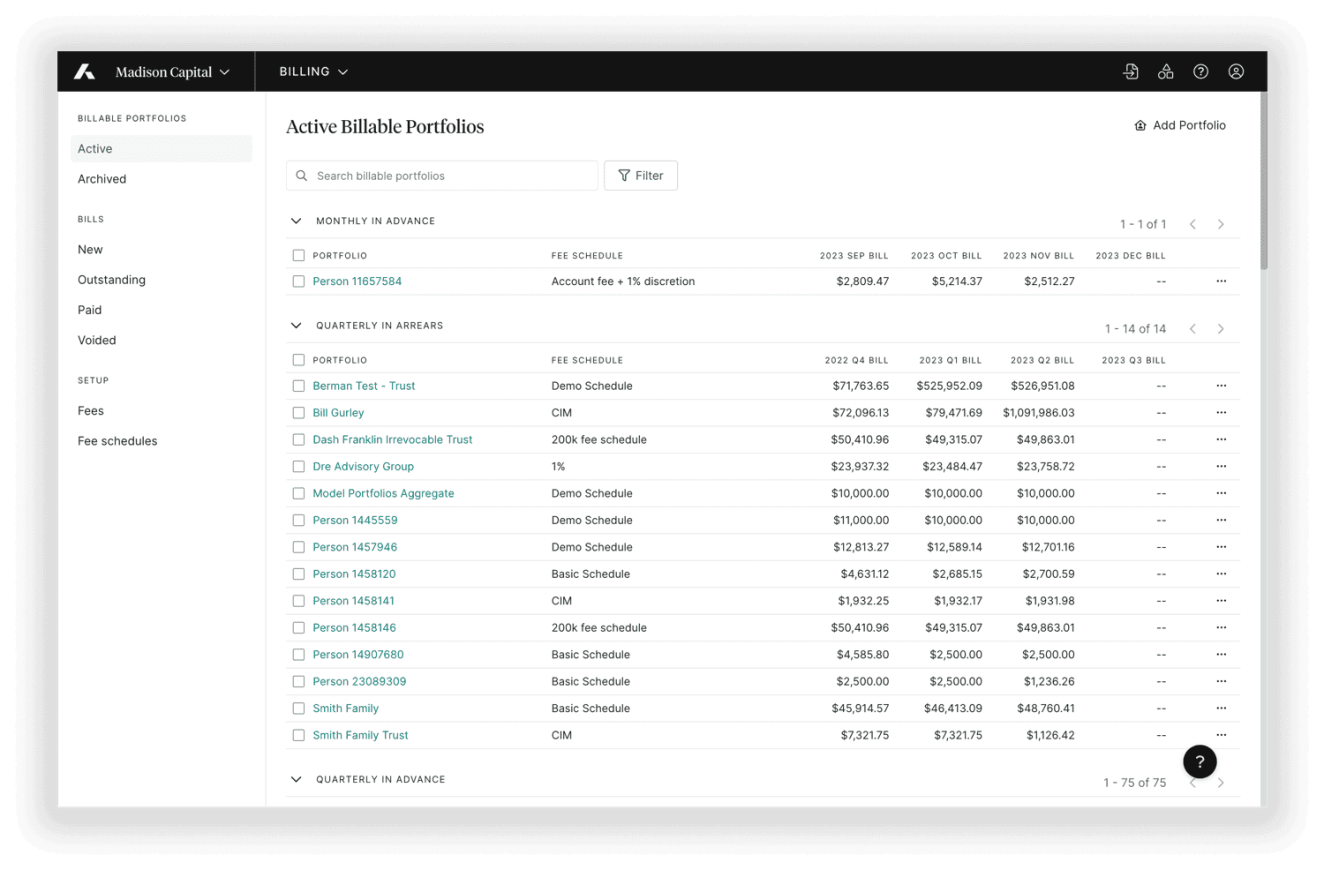Click the Madison Capital logo icon
This screenshot has height=870, width=1324.
[x=85, y=72]
